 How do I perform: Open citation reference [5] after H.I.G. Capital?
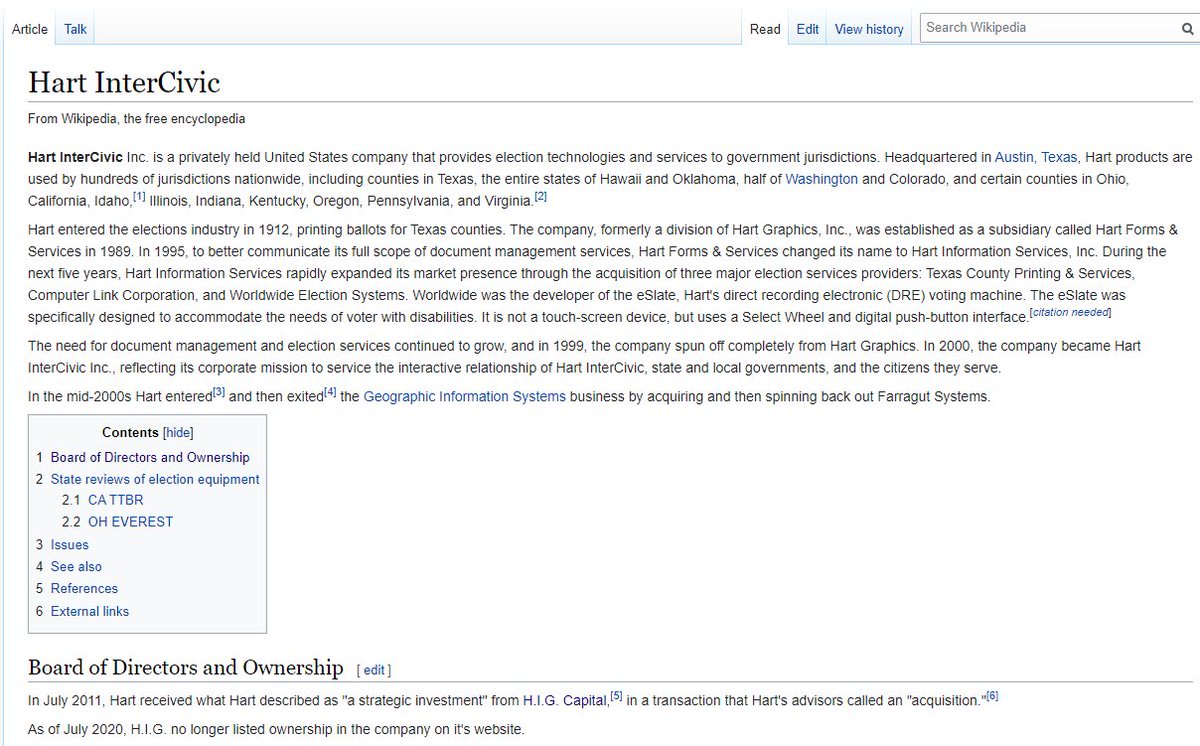pyautogui.click(x=617, y=696)
